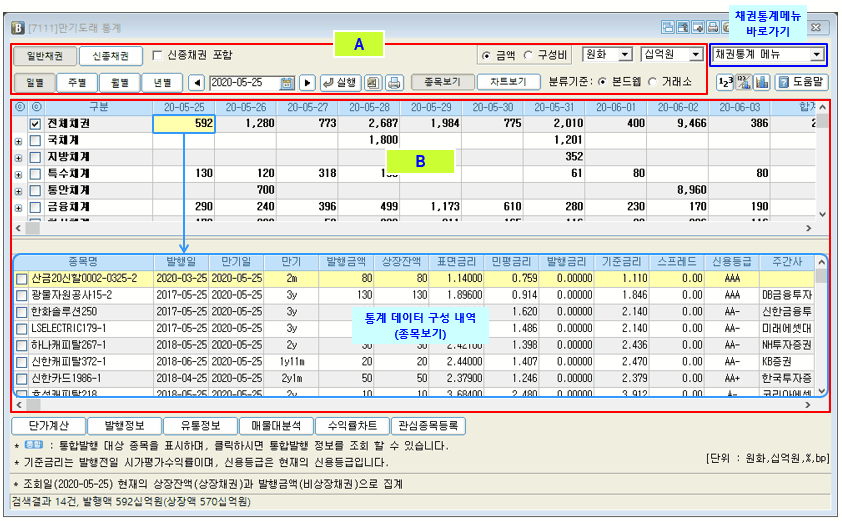Image resolution: width=842 pixels, height=521 pixels.
Task: Click the 광물자원공사15-2 row name
Action: pos(71,295)
